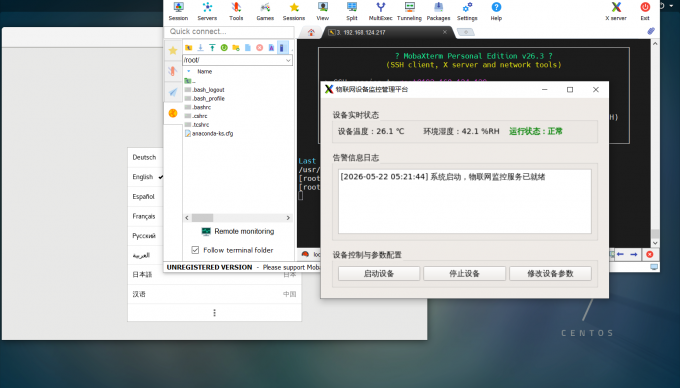Open the Servers toolbar icon
This screenshot has height=388, width=680.
(x=207, y=11)
